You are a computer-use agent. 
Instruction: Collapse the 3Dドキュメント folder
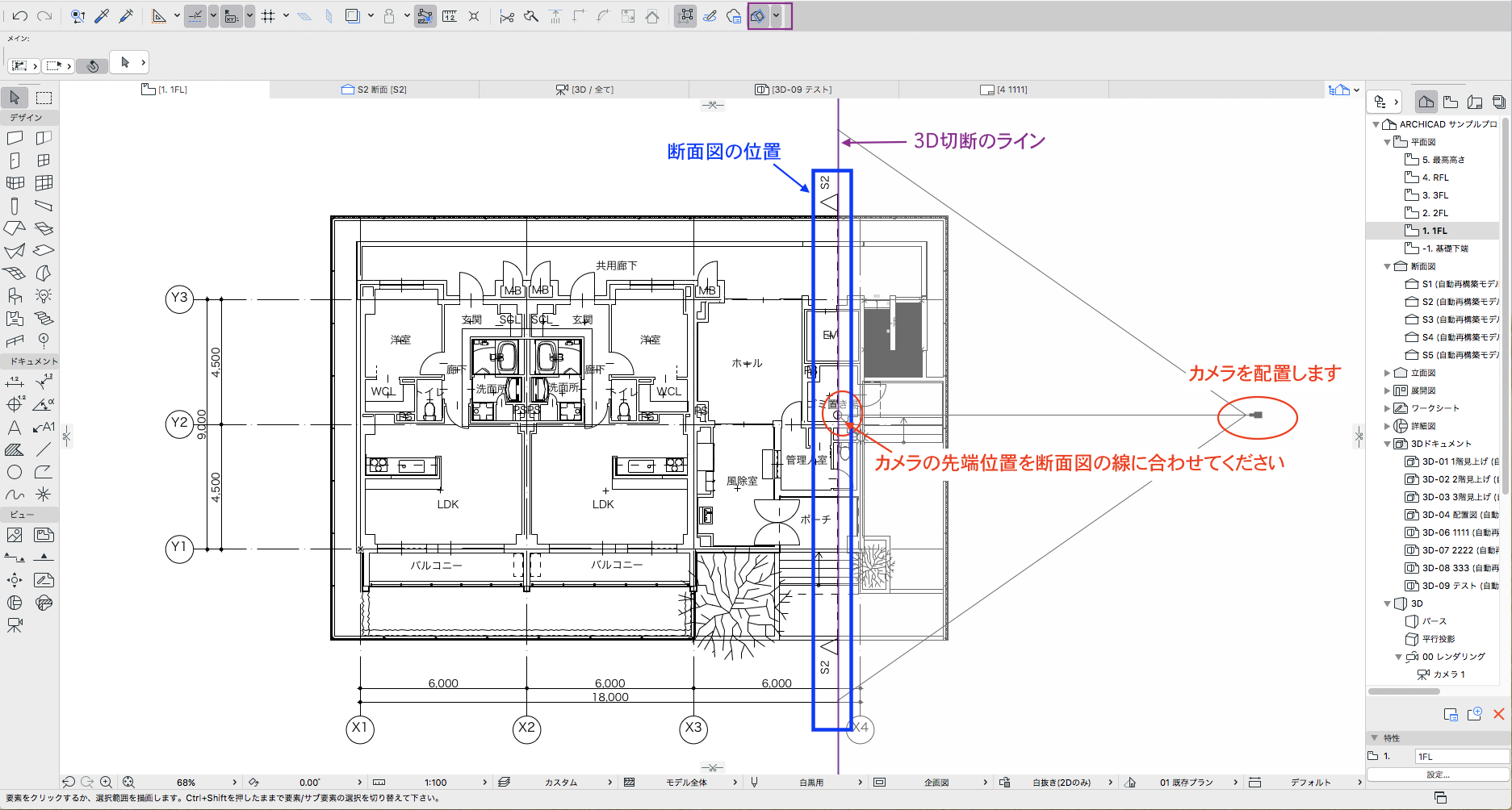coord(1387,444)
